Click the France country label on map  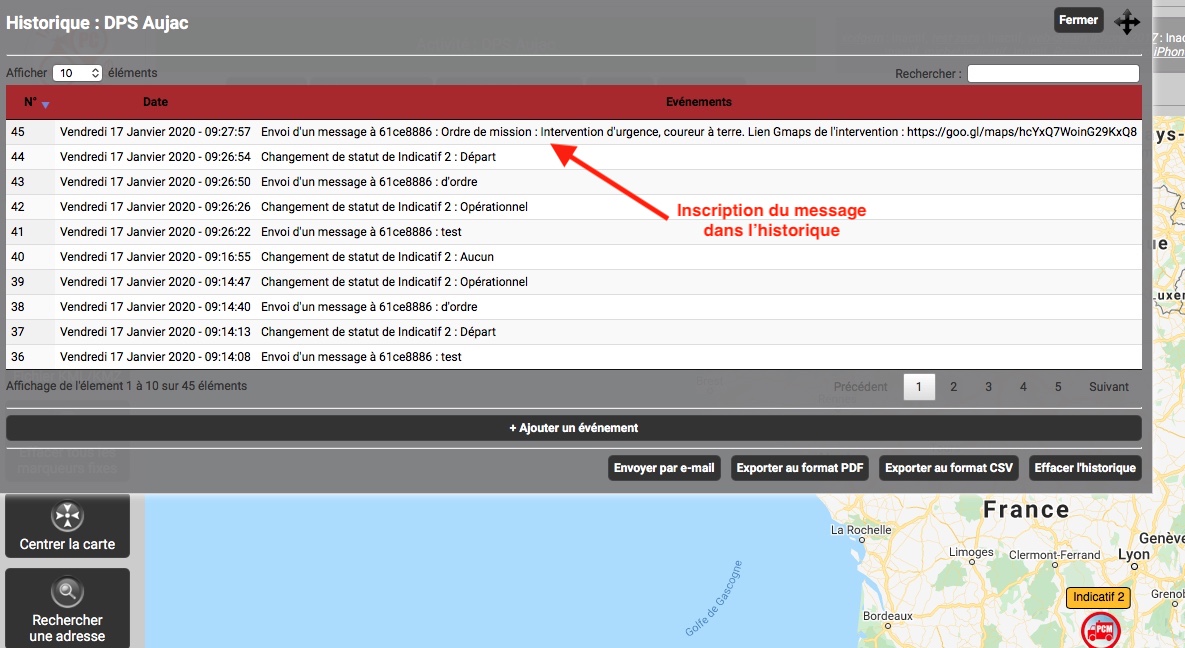(x=1026, y=510)
